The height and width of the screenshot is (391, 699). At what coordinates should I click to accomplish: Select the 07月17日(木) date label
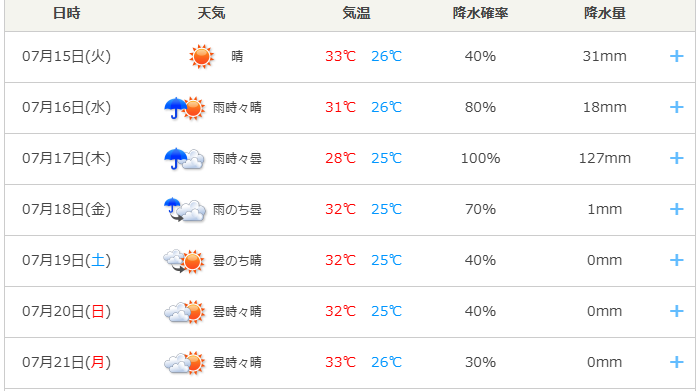66,158
